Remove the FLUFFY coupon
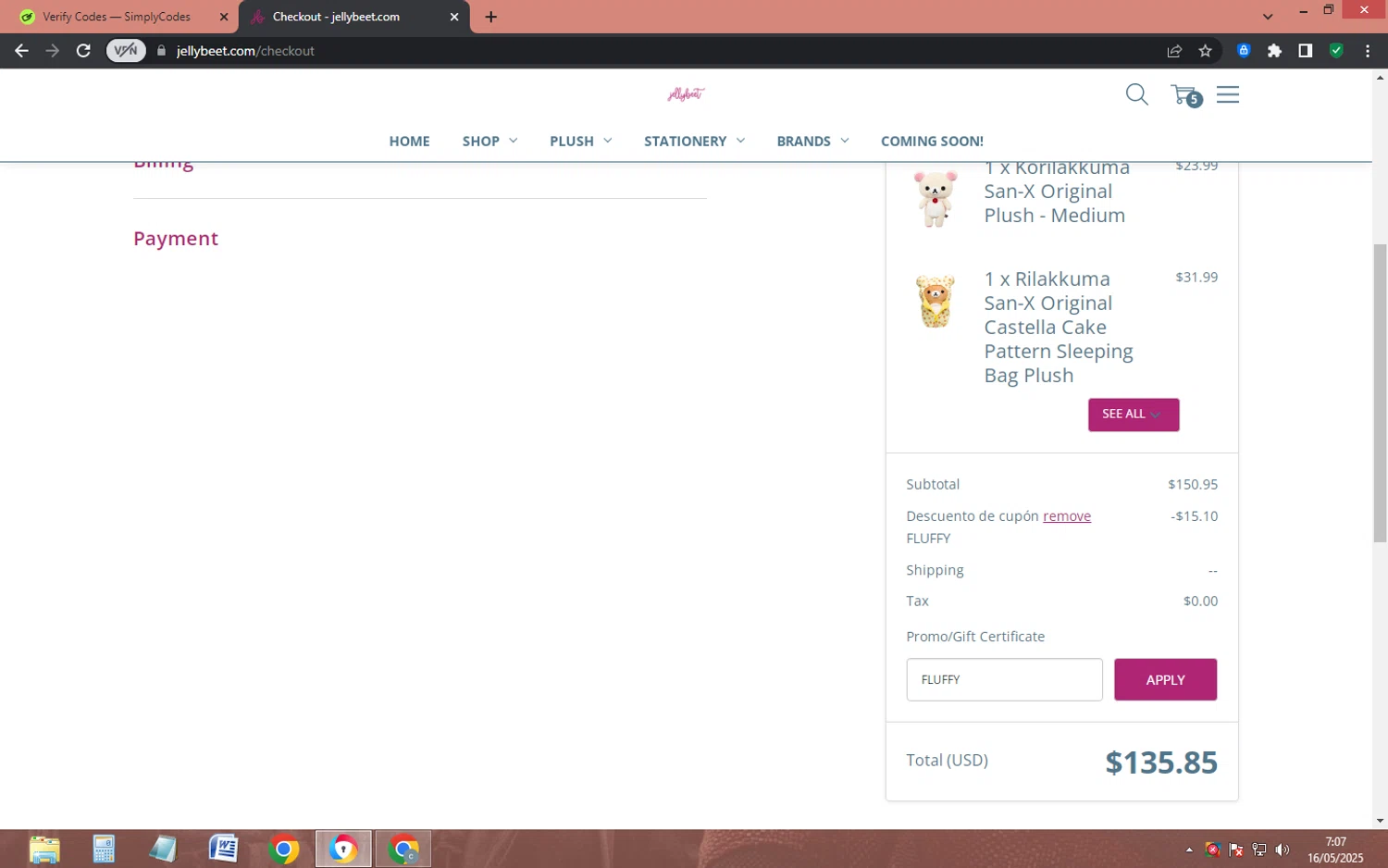The width and height of the screenshot is (1388, 868). point(1067,516)
